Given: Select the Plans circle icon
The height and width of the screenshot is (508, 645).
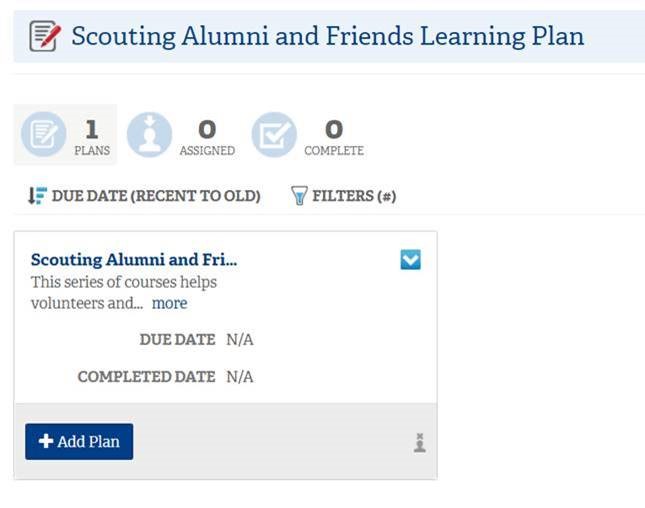Looking at the screenshot, I should (x=44, y=134).
